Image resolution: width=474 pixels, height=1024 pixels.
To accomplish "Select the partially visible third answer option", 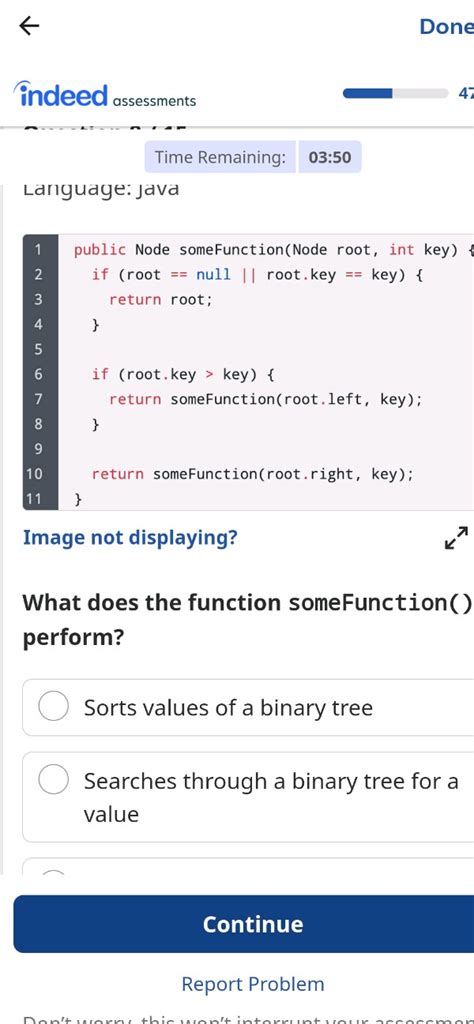I will click(248, 867).
